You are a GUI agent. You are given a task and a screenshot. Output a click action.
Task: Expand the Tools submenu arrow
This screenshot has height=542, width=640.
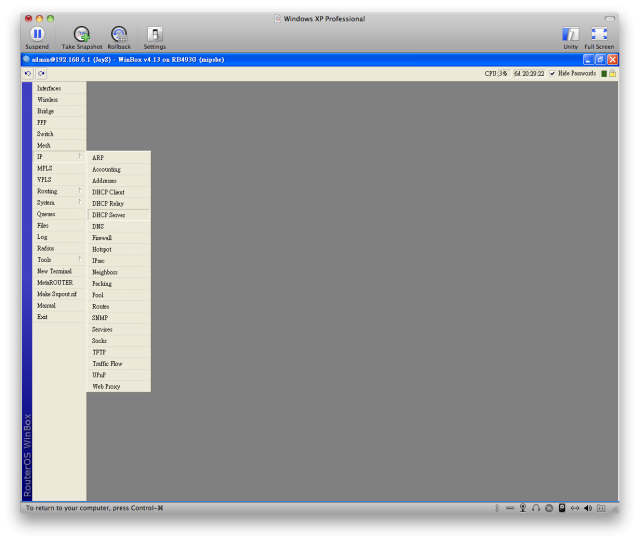(80, 259)
